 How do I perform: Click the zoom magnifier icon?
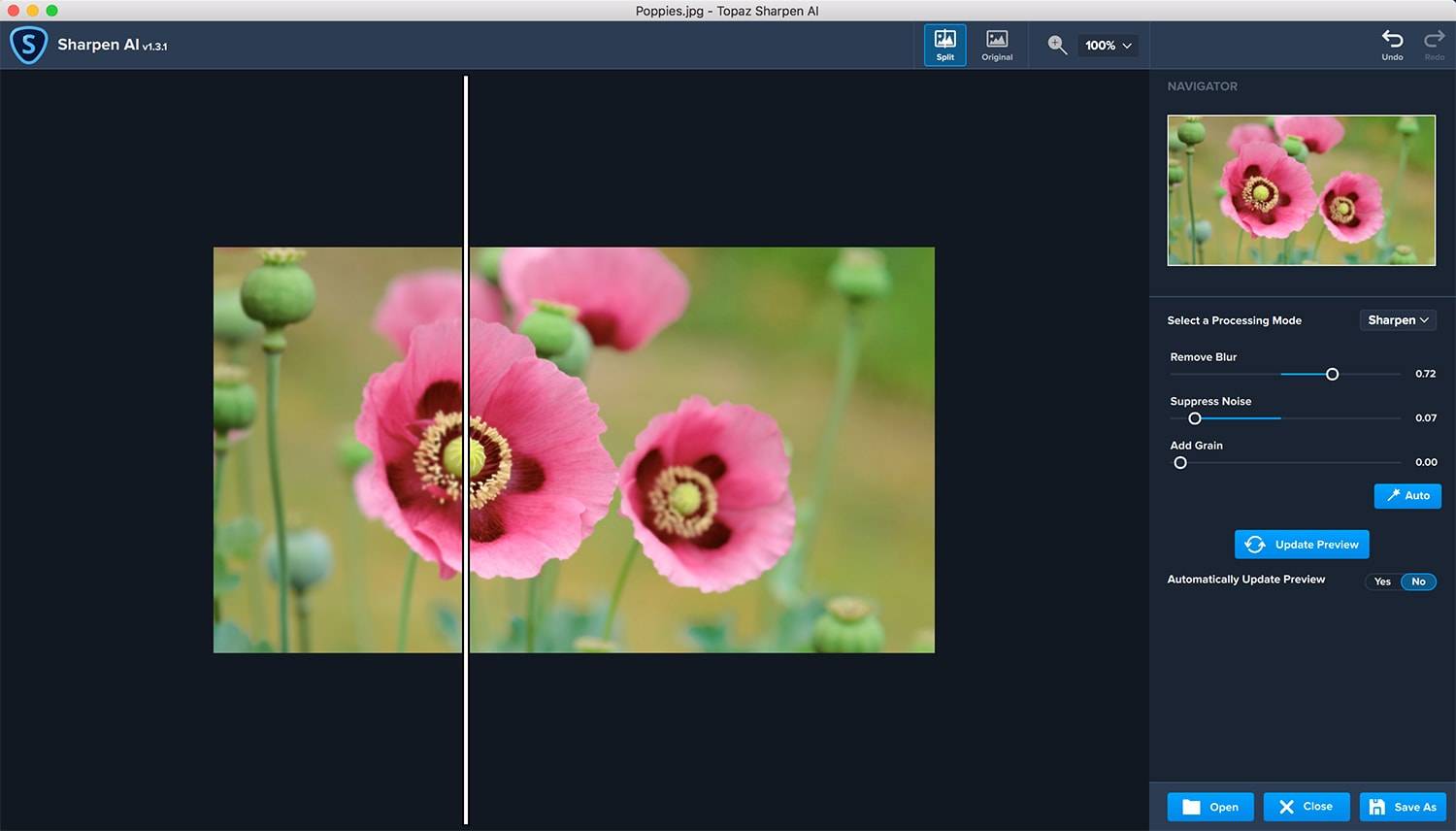tap(1057, 45)
